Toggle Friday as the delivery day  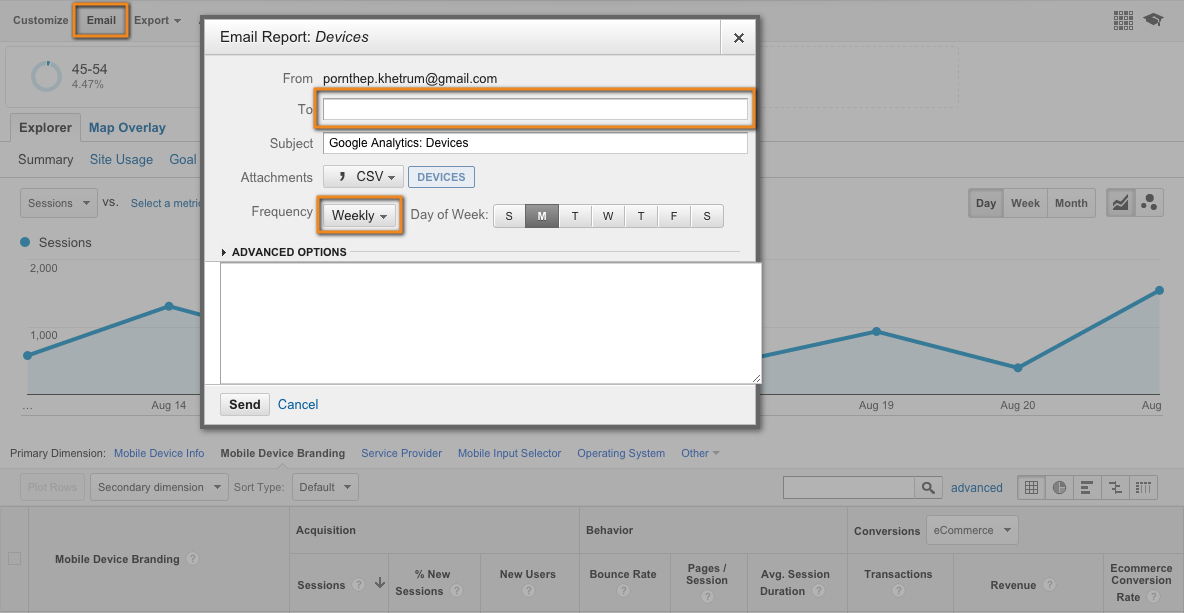pyautogui.click(x=674, y=216)
